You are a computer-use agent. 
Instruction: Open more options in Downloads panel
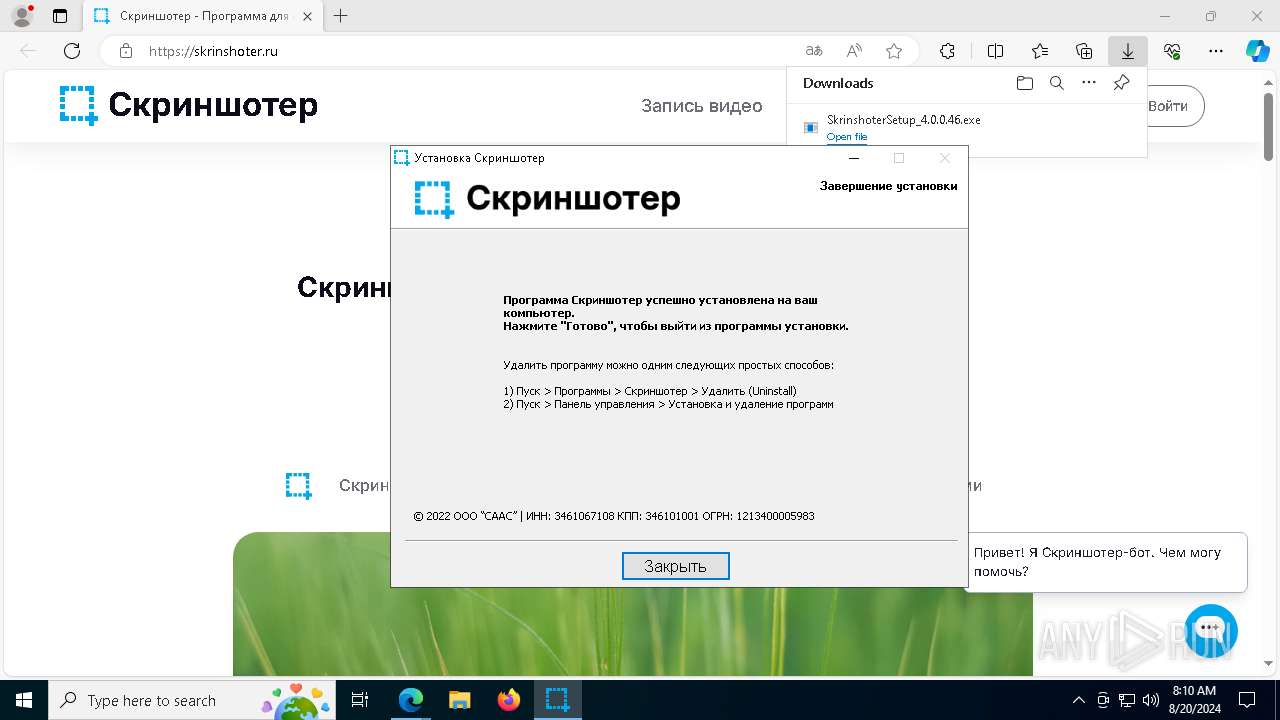pyautogui.click(x=1089, y=83)
